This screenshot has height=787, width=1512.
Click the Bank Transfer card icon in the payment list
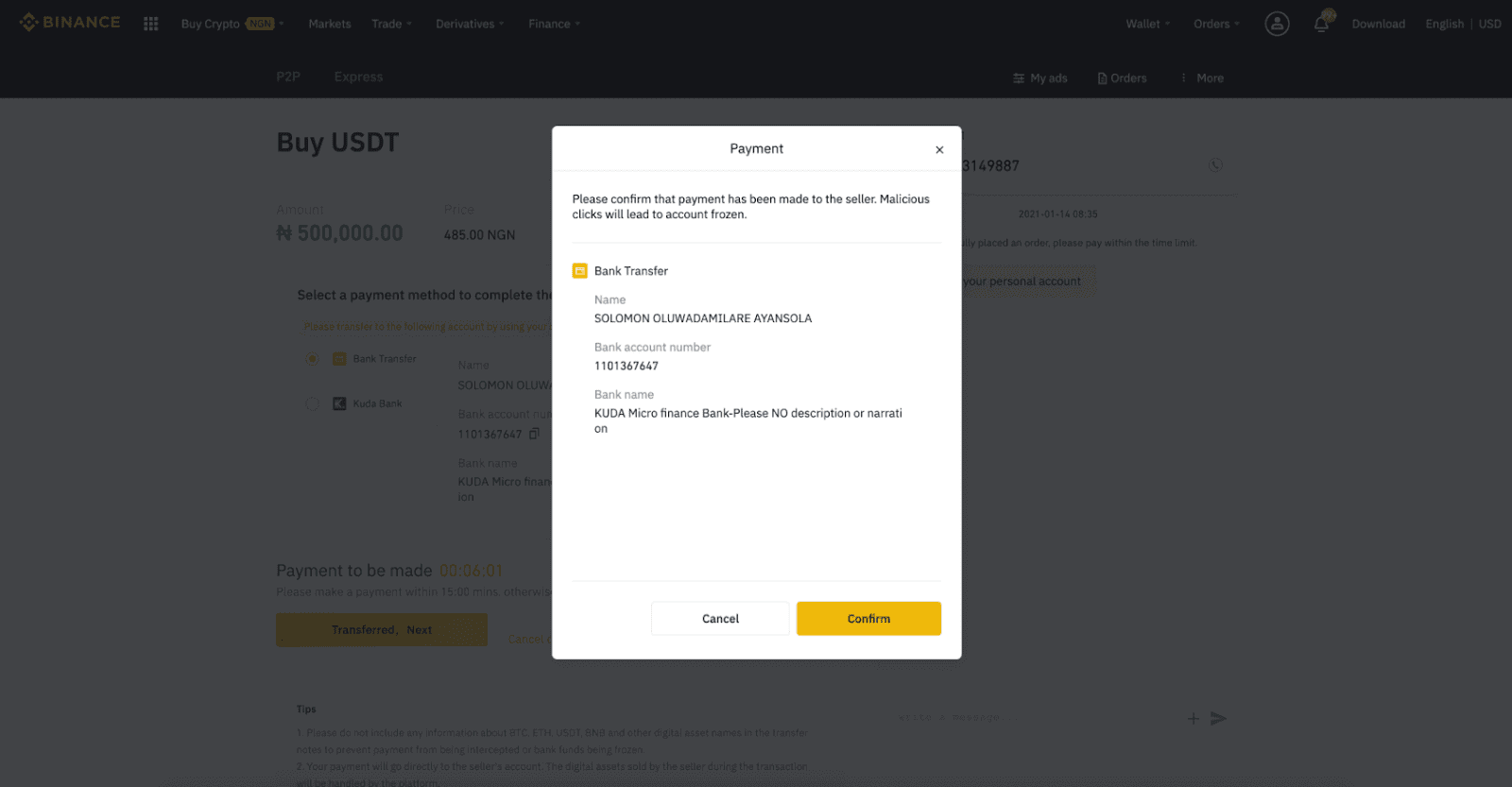pyautogui.click(x=339, y=359)
